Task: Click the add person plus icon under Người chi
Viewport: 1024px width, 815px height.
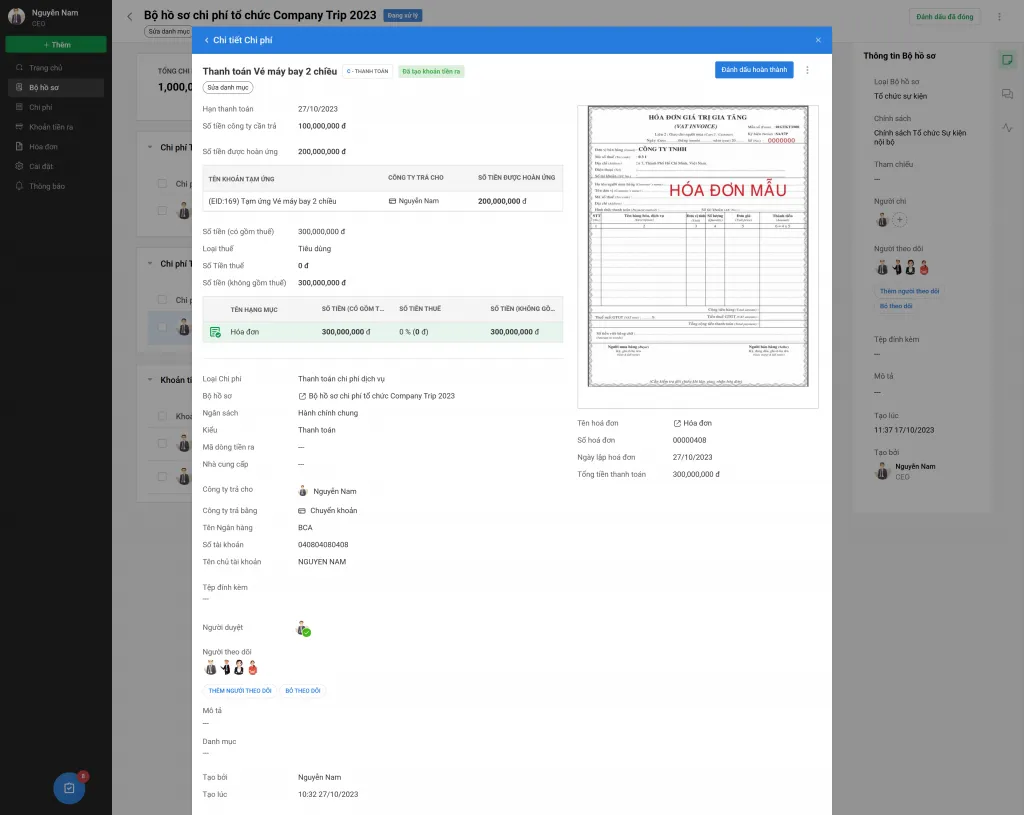Action: click(899, 219)
